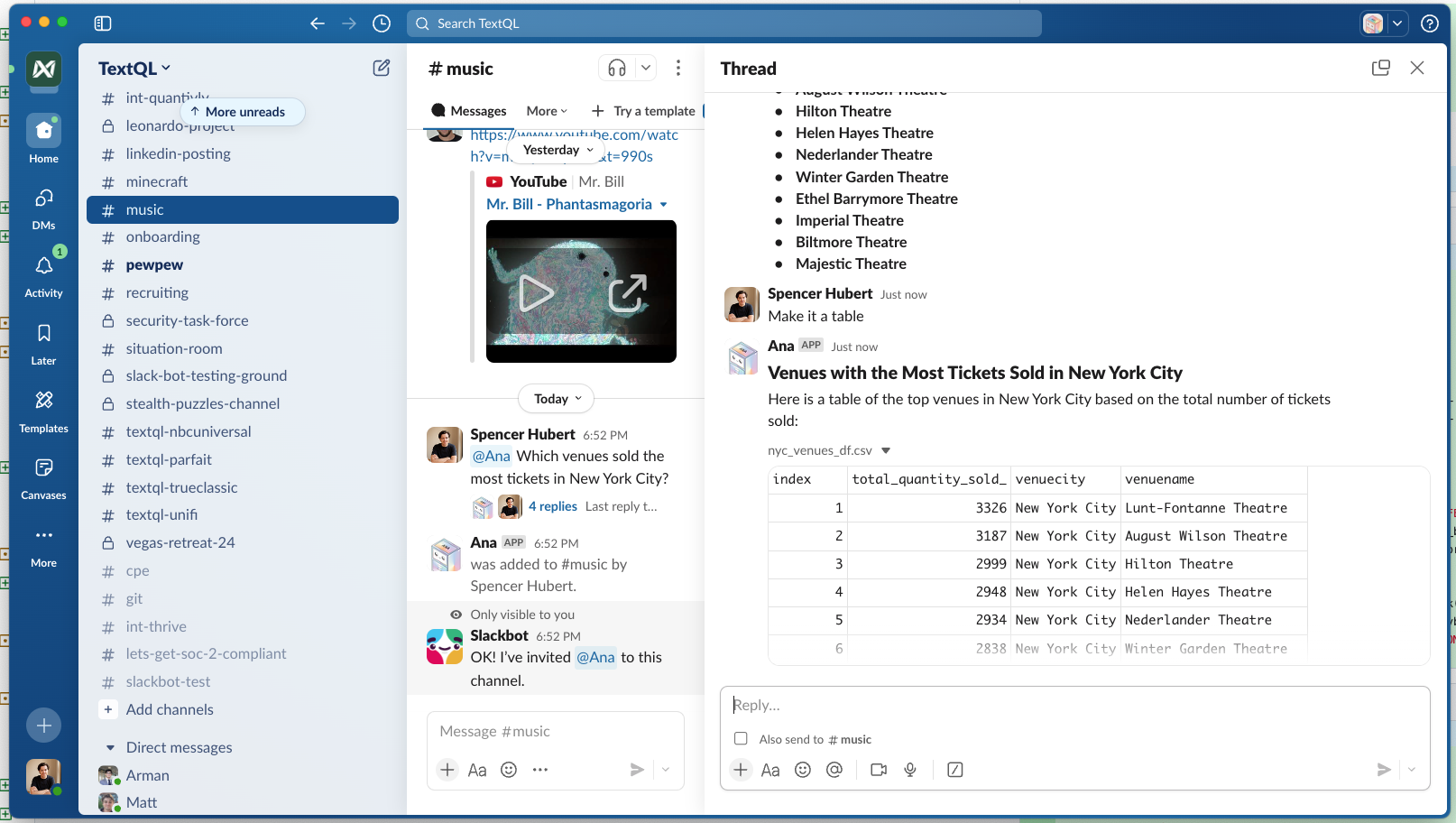
Task: Open Canvases in the left rail
Action: [x=43, y=478]
